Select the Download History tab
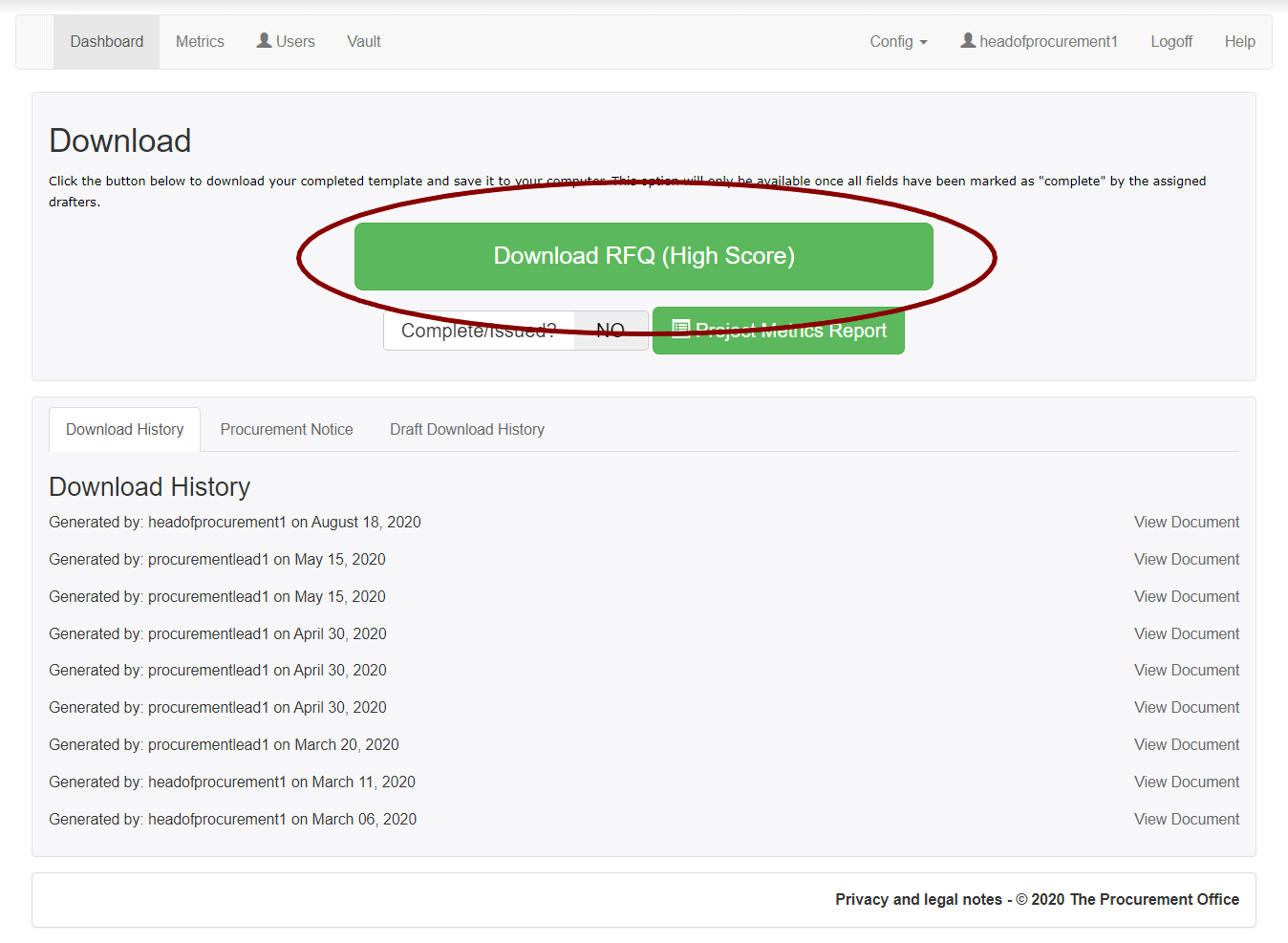1288x943 pixels. pos(124,429)
